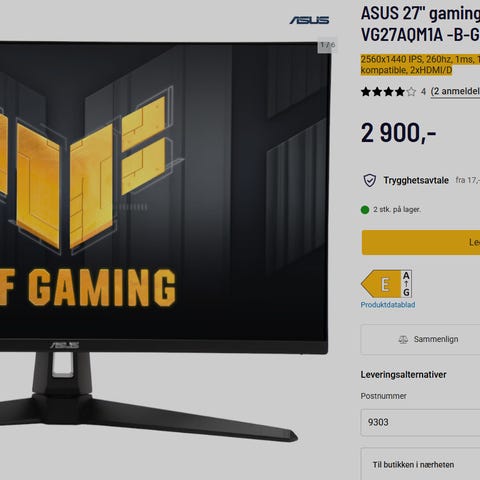Click the Postnummer input field with 9303
The width and height of the screenshot is (480, 480).
point(420,422)
